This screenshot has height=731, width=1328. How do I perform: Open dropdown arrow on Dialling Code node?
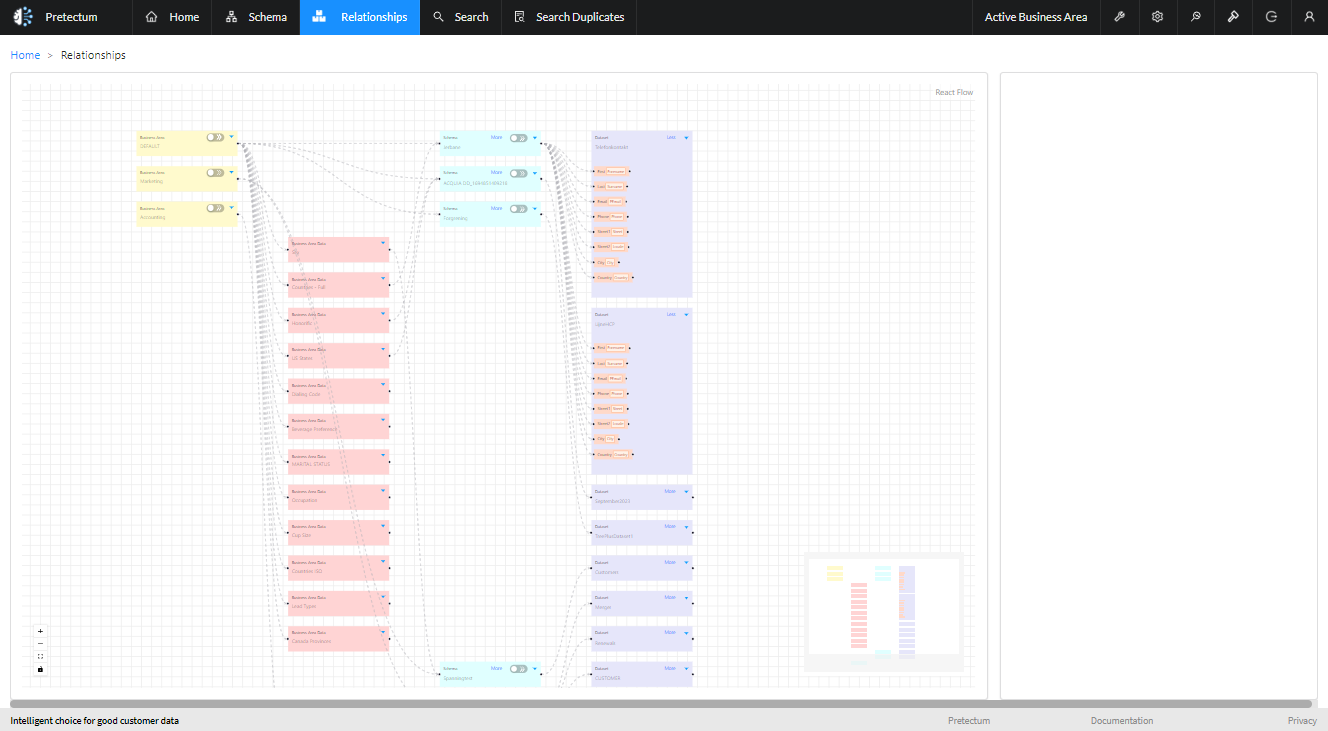tap(383, 385)
